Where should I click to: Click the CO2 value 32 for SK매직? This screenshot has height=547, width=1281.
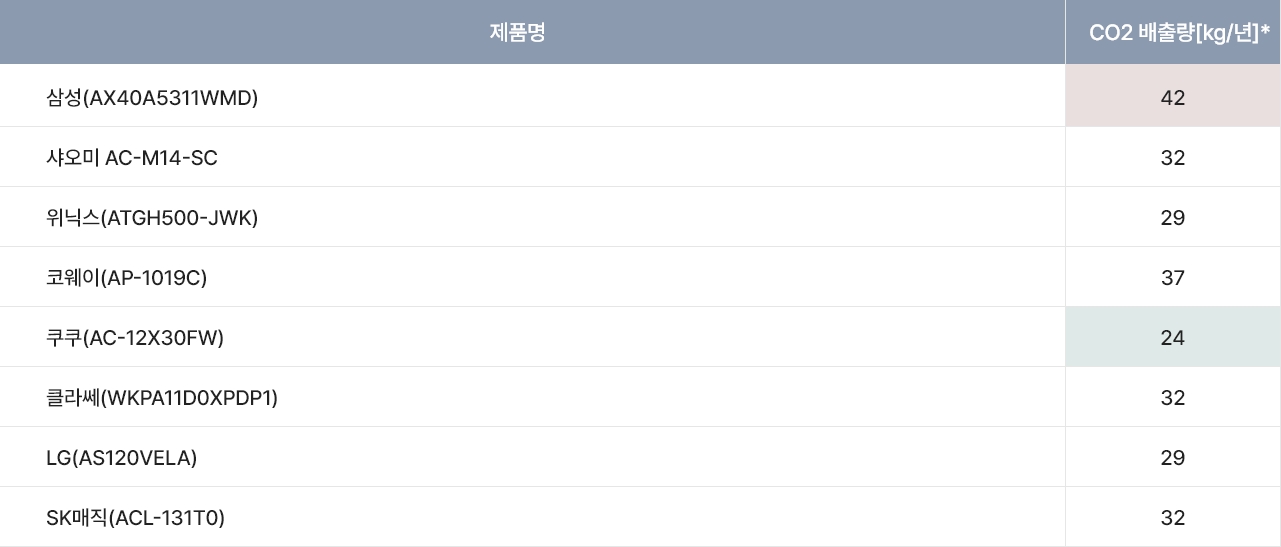coord(1173,518)
